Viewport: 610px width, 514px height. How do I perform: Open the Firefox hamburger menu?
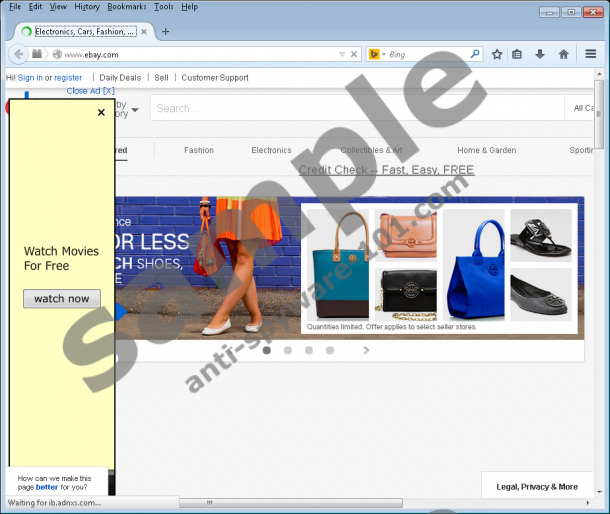click(x=591, y=54)
